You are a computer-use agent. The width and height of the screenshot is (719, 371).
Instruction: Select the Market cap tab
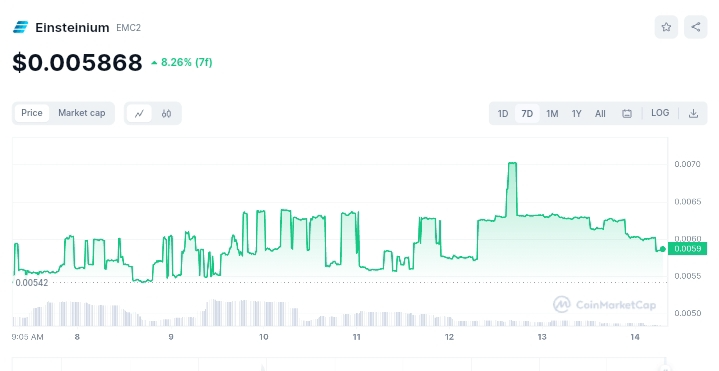pos(82,113)
